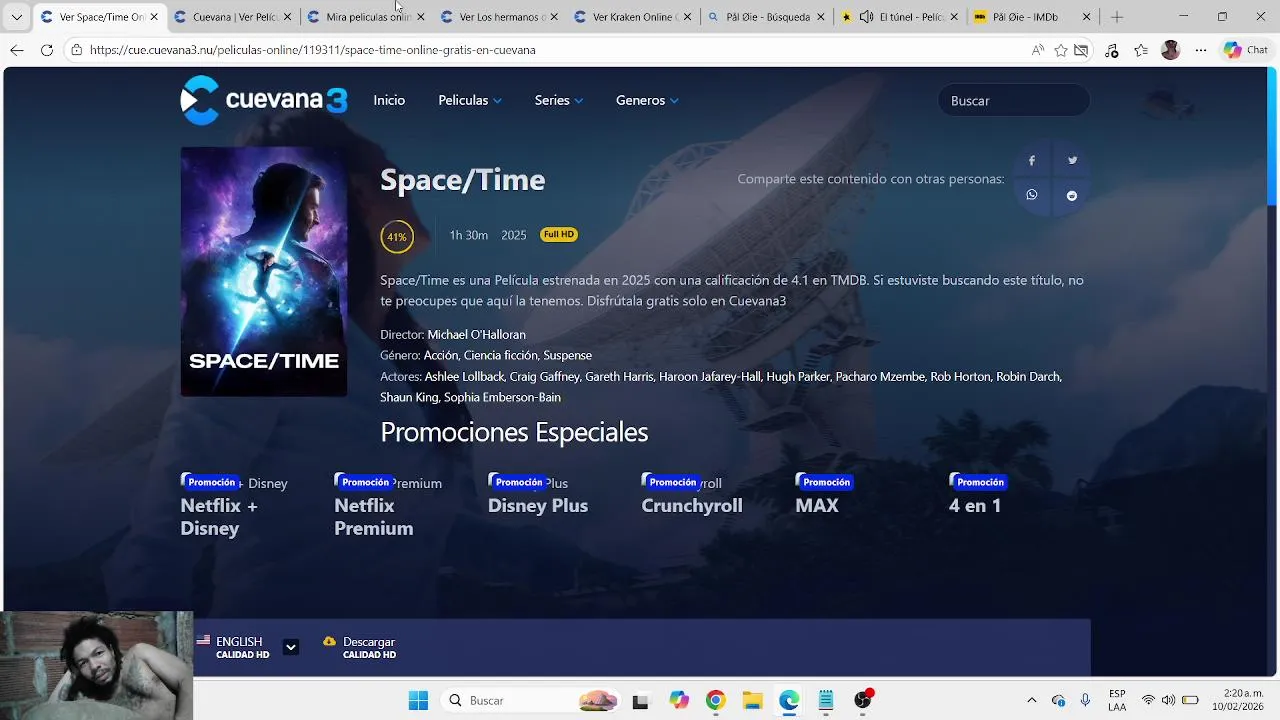Viewport: 1280px width, 720px height.
Task: Open OBS Studio from taskbar
Action: tap(863, 700)
